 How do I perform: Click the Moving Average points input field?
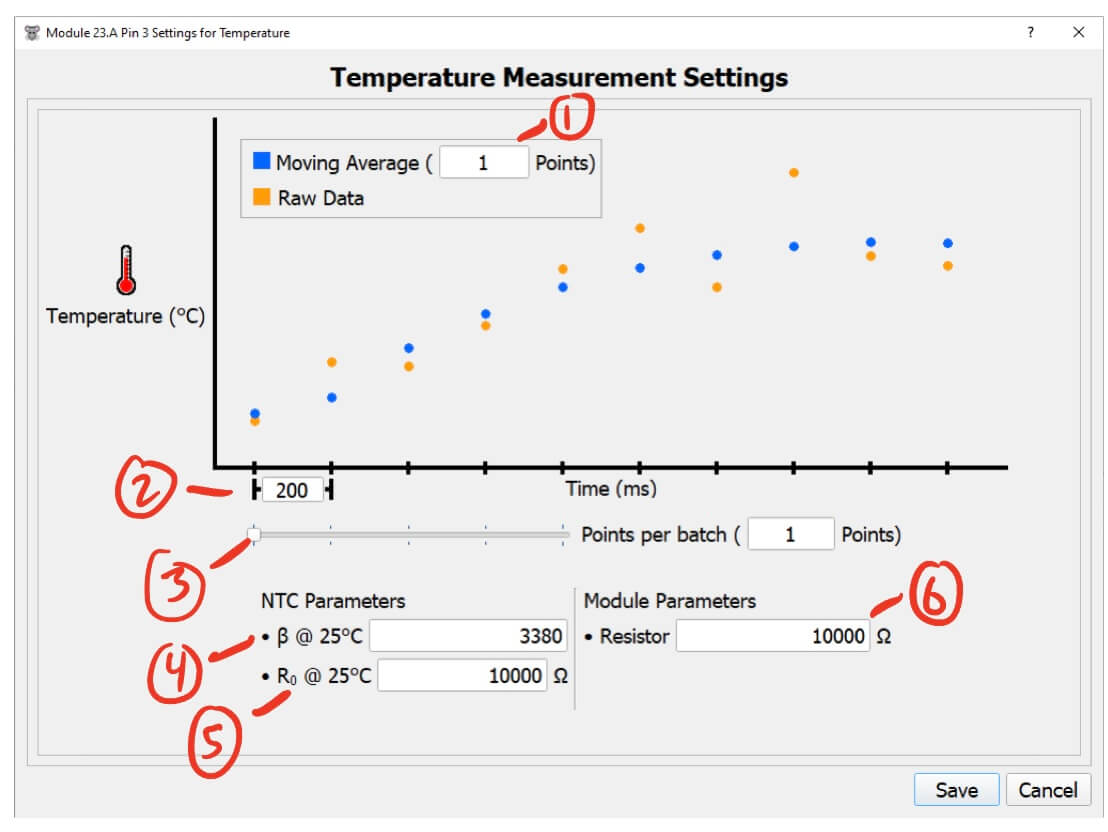tap(483, 163)
